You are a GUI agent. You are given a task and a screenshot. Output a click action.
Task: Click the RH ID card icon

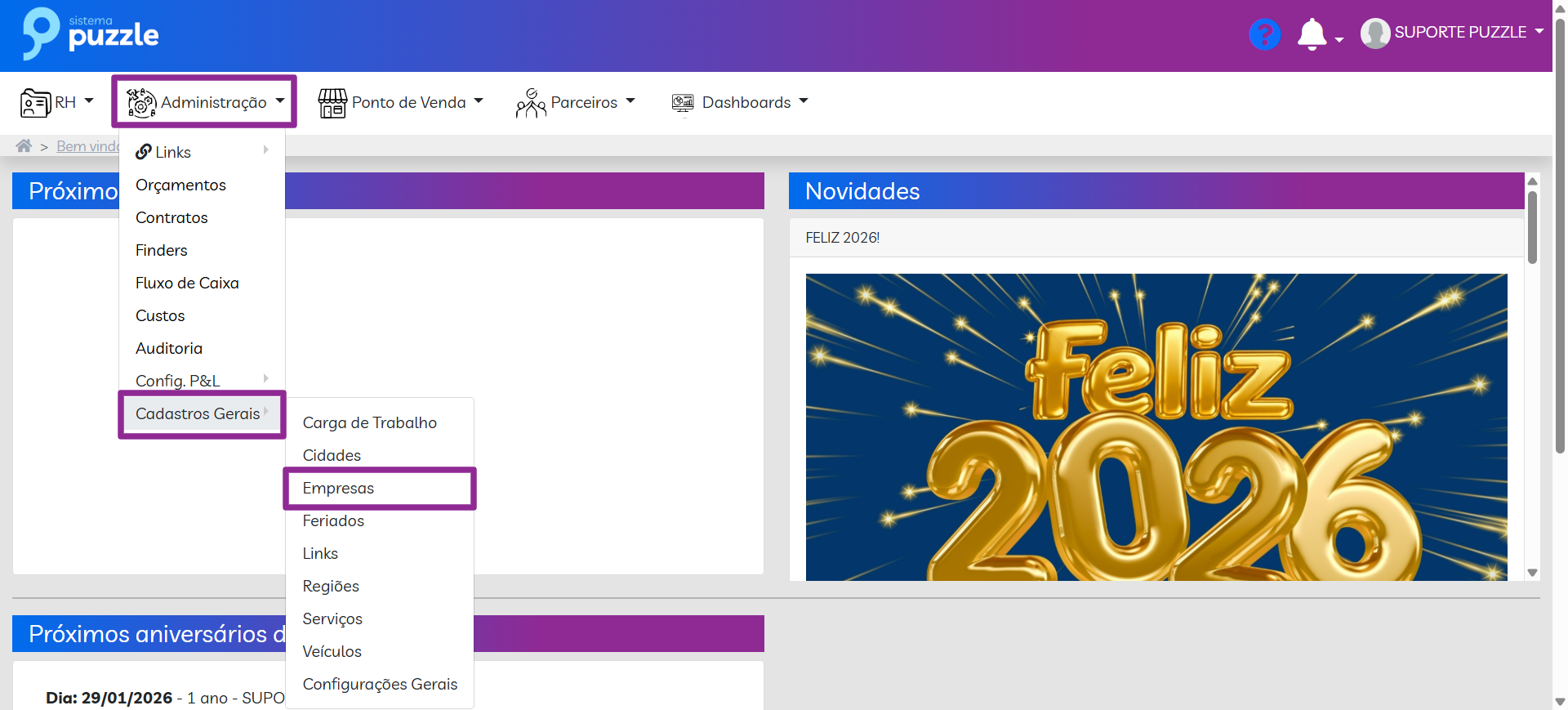coord(35,103)
